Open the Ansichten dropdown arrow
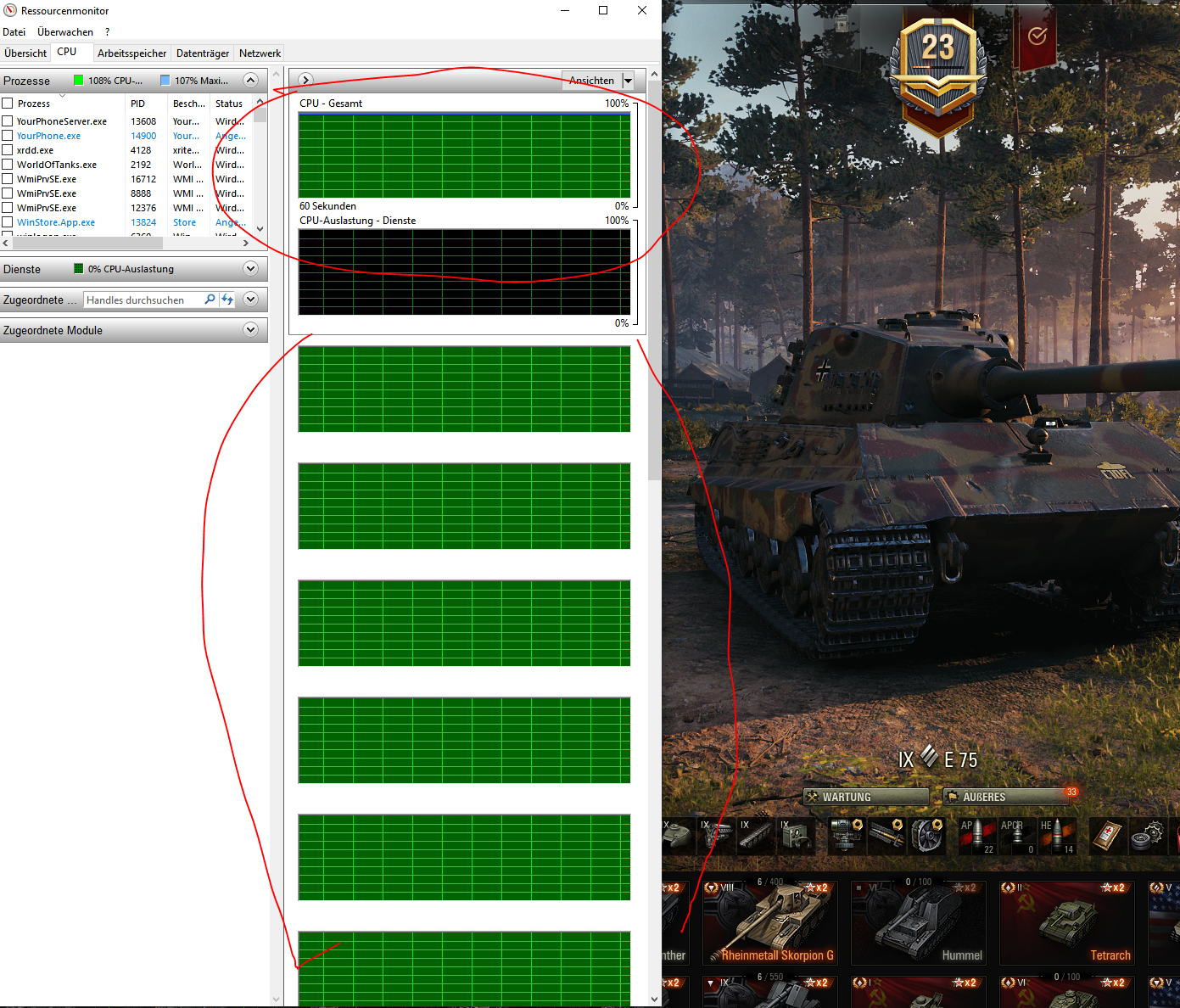Viewport: 1180px width, 1008px height. (x=628, y=81)
